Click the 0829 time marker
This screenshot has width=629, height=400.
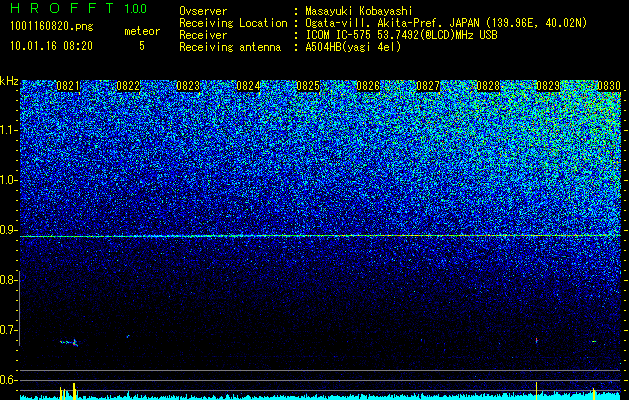[548, 86]
